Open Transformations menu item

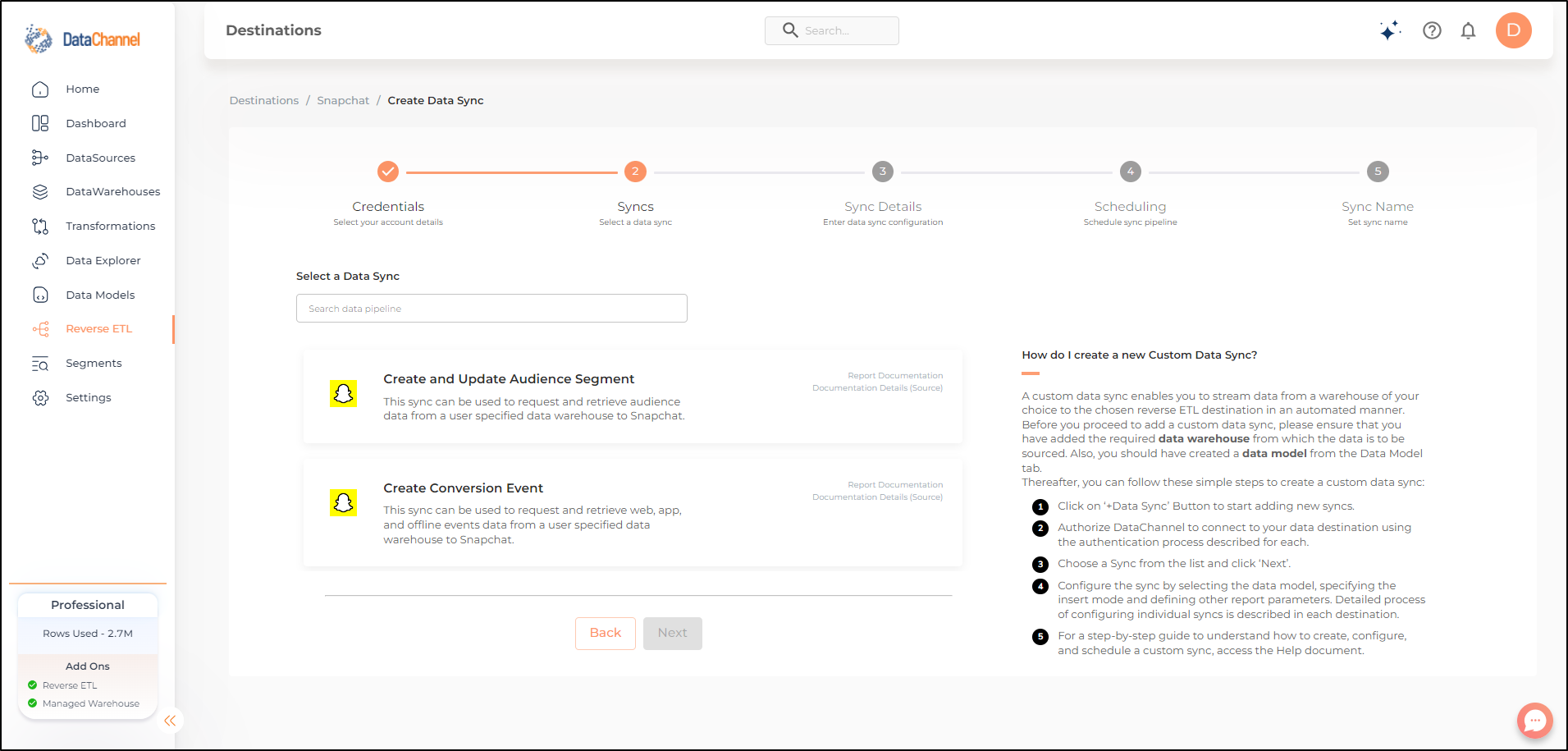pyautogui.click(x=111, y=227)
